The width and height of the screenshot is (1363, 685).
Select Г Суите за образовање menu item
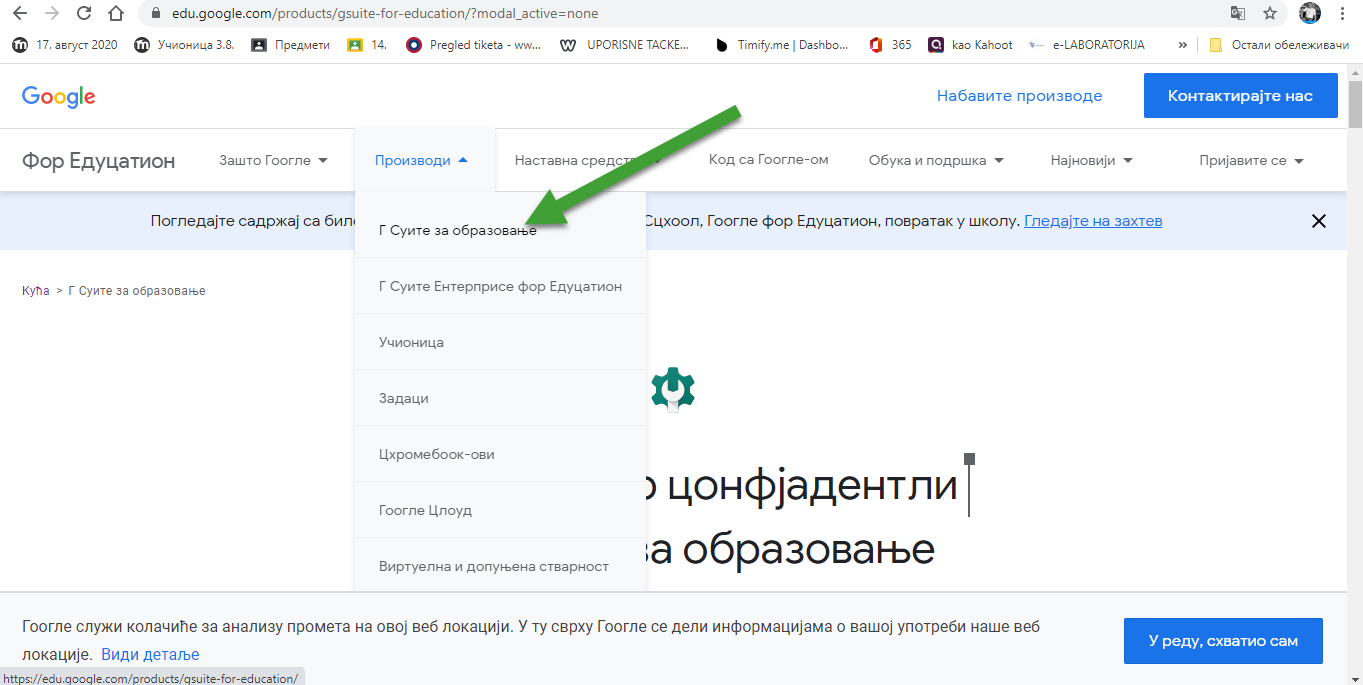click(457, 230)
